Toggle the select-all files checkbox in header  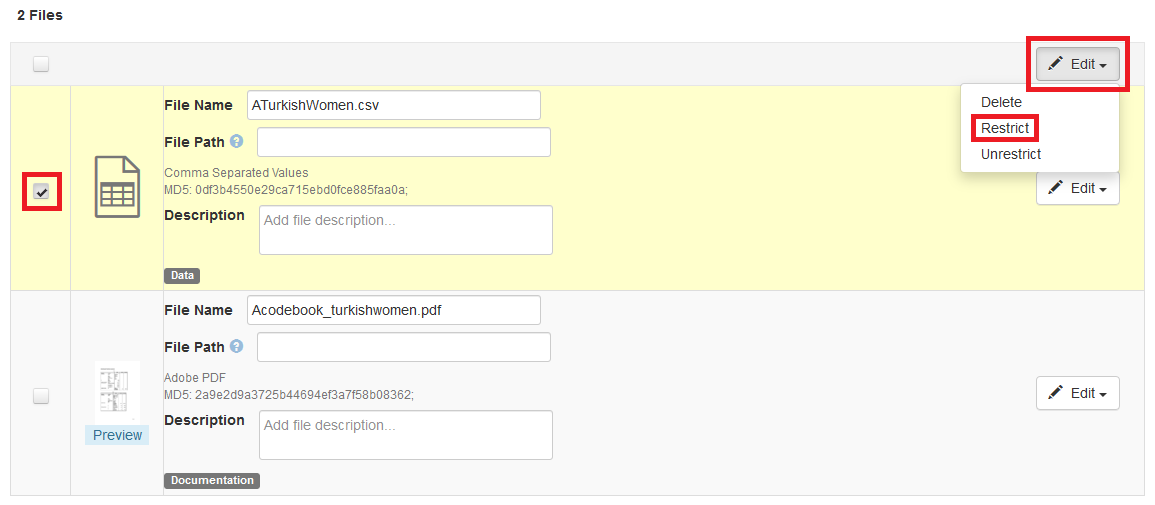(41, 64)
